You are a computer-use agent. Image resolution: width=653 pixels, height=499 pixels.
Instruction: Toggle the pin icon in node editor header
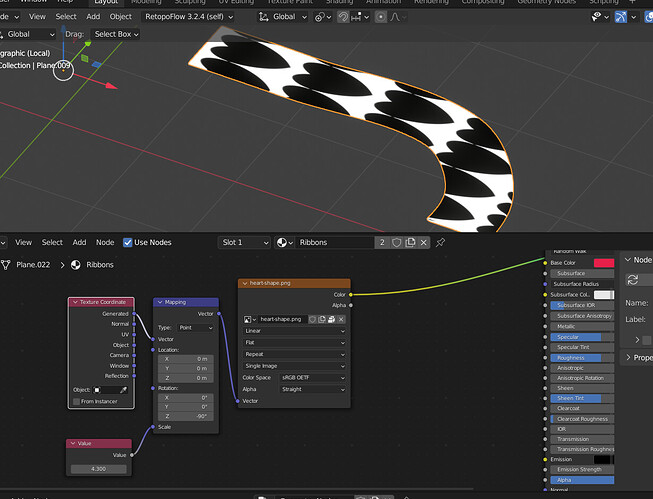(440, 242)
